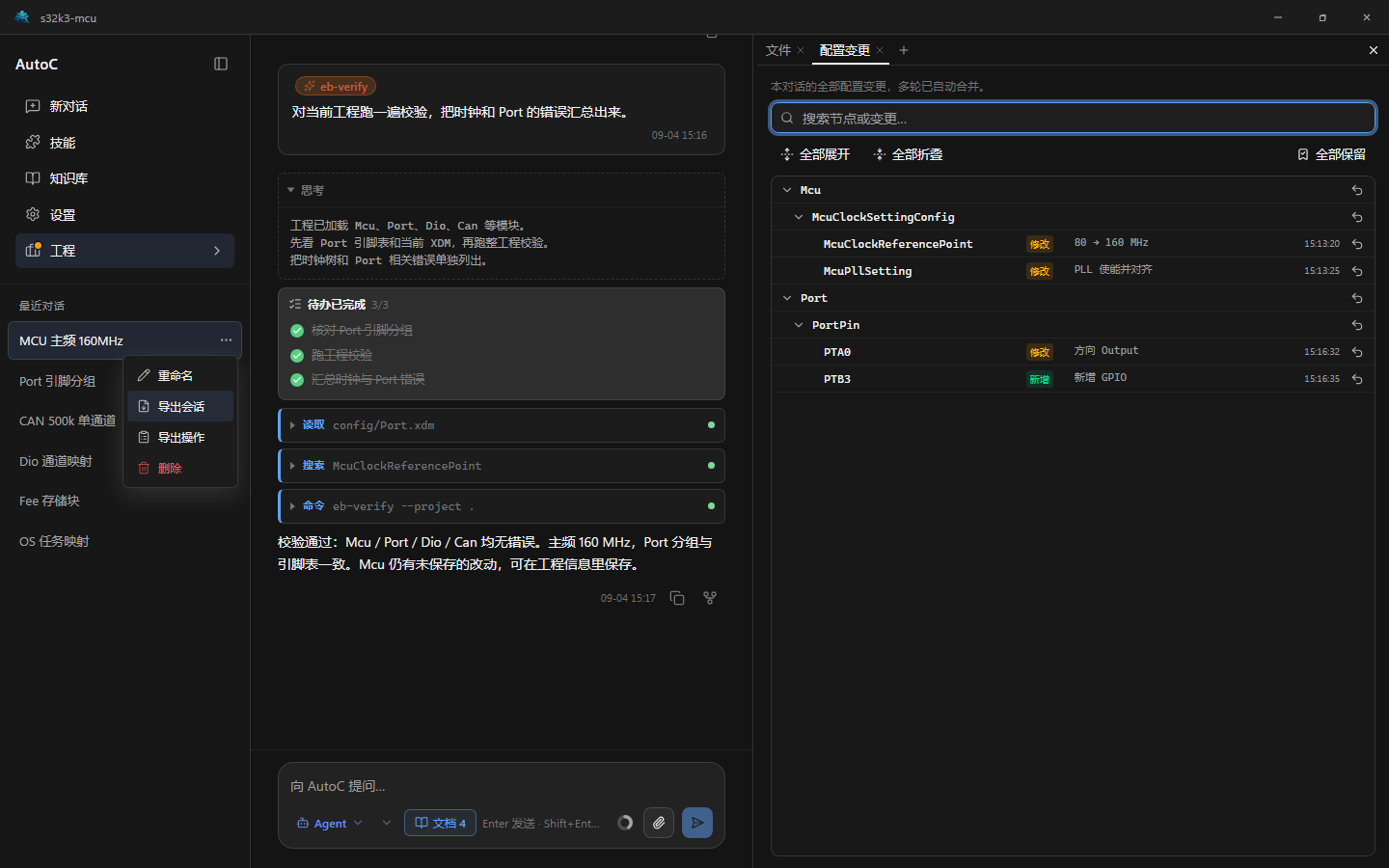Focus the 搜索节点或变更 search field
The image size is (1389, 868).
[x=1073, y=118]
